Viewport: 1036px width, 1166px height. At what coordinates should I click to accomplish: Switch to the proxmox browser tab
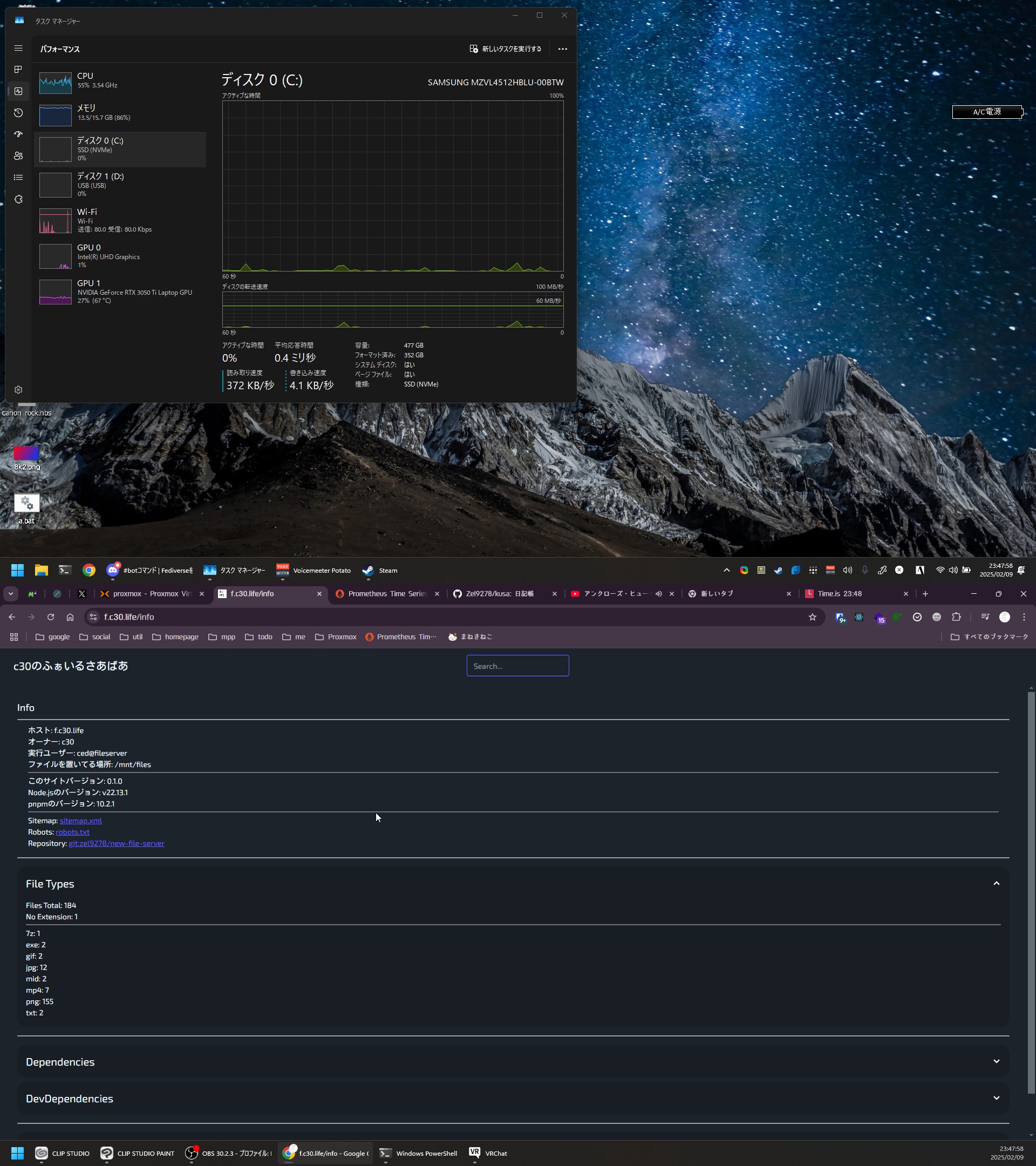click(151, 594)
